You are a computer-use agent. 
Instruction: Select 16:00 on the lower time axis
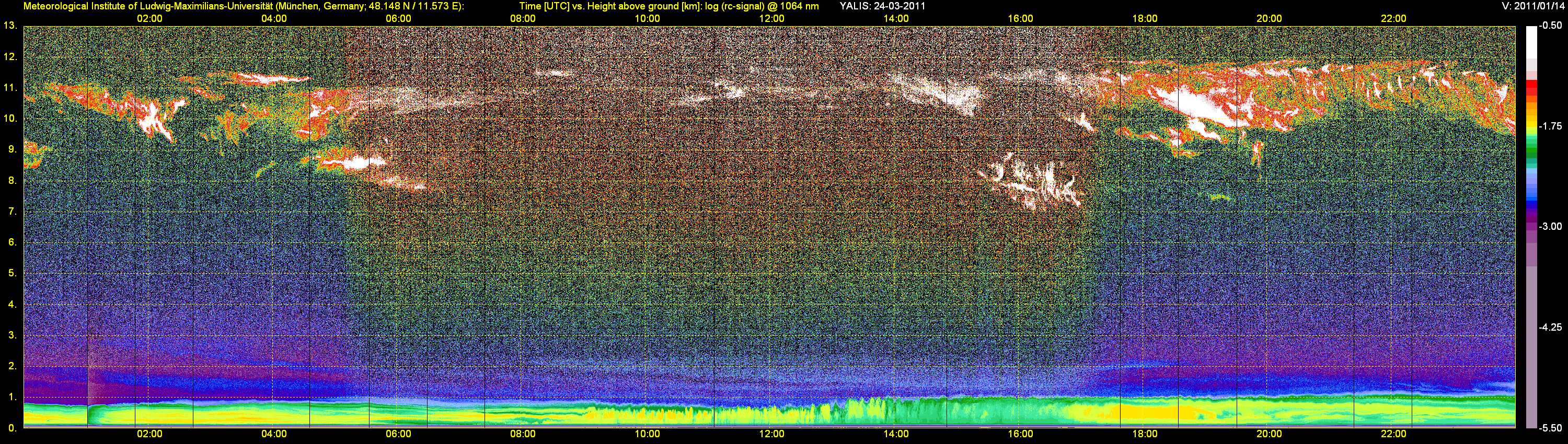pyautogui.click(x=1021, y=434)
